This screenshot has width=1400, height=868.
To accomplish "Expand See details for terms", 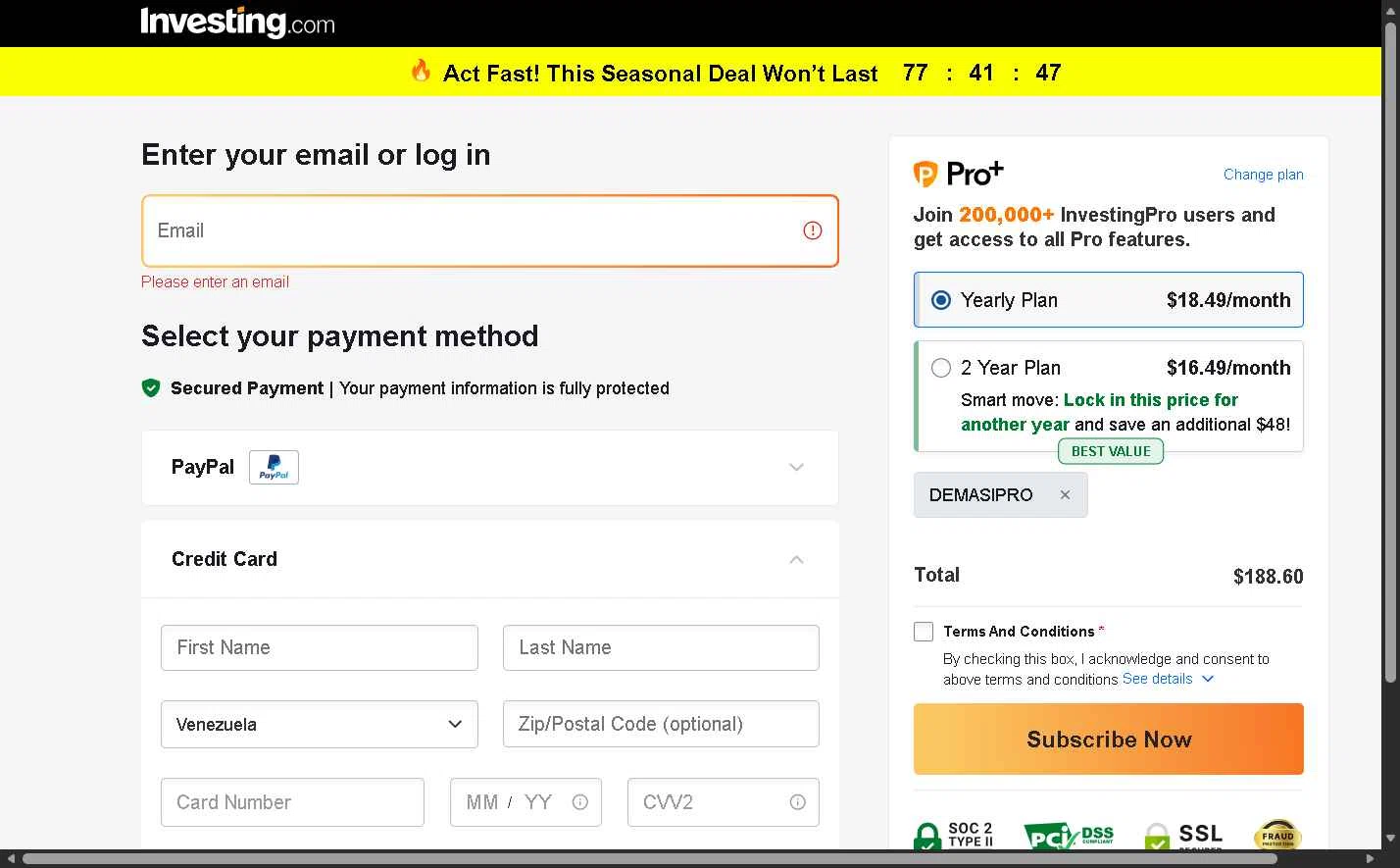I will (x=1168, y=679).
